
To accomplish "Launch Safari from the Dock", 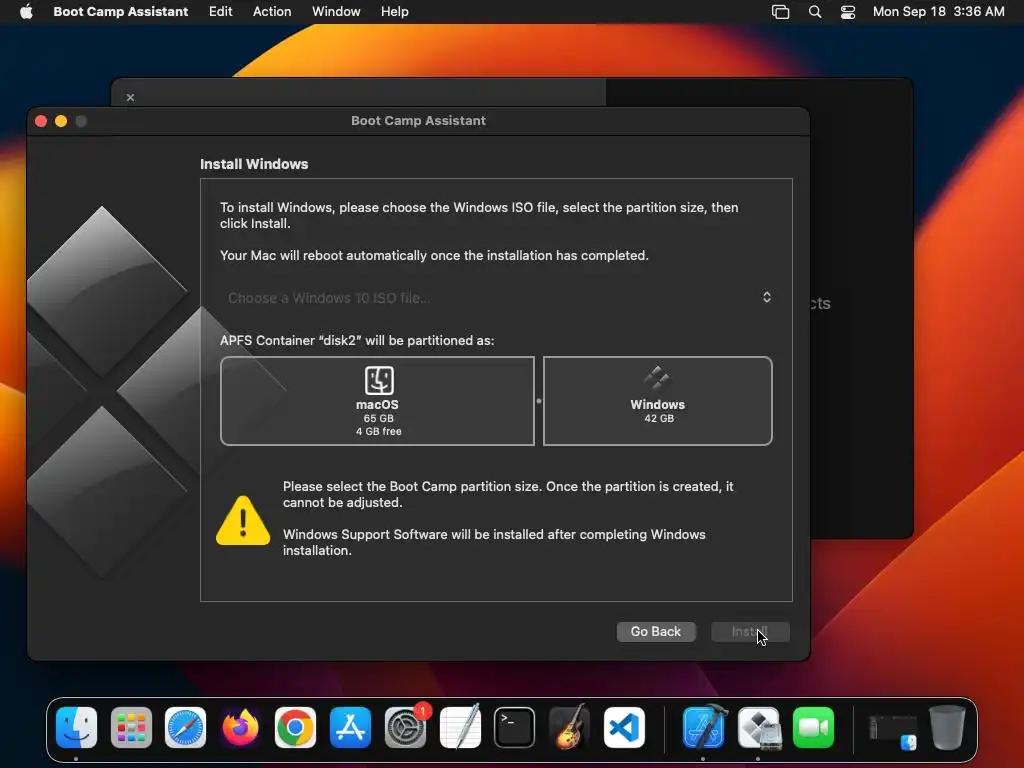I will coord(185,728).
